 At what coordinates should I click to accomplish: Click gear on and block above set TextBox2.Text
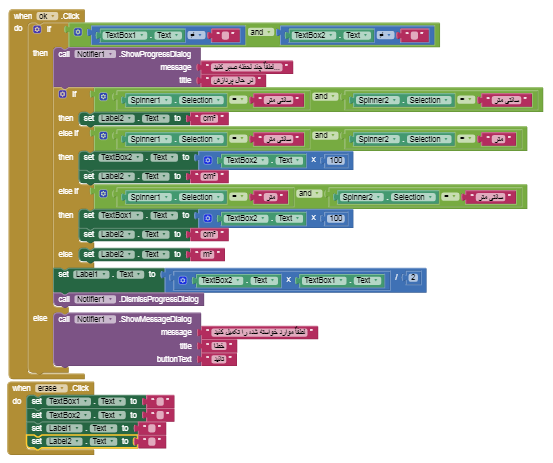(x=103, y=136)
